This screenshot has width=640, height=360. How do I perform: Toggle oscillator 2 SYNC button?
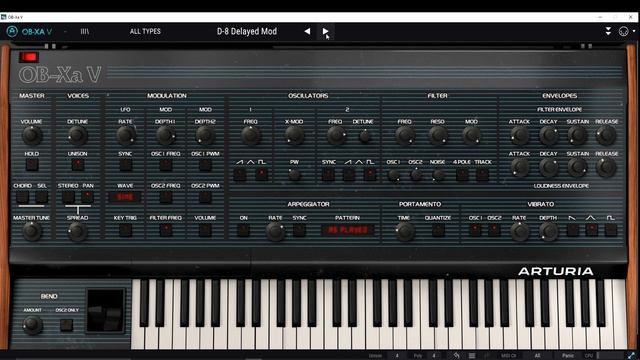pyautogui.click(x=328, y=174)
